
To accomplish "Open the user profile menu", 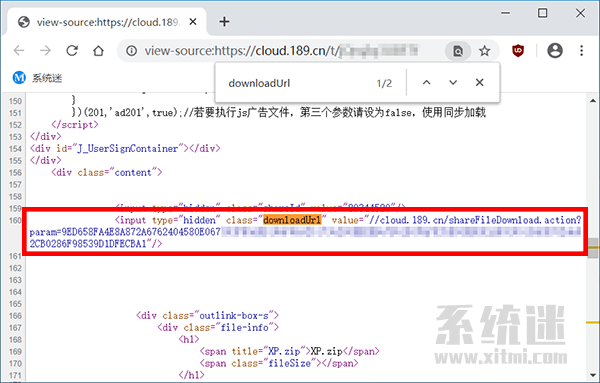I will point(555,51).
